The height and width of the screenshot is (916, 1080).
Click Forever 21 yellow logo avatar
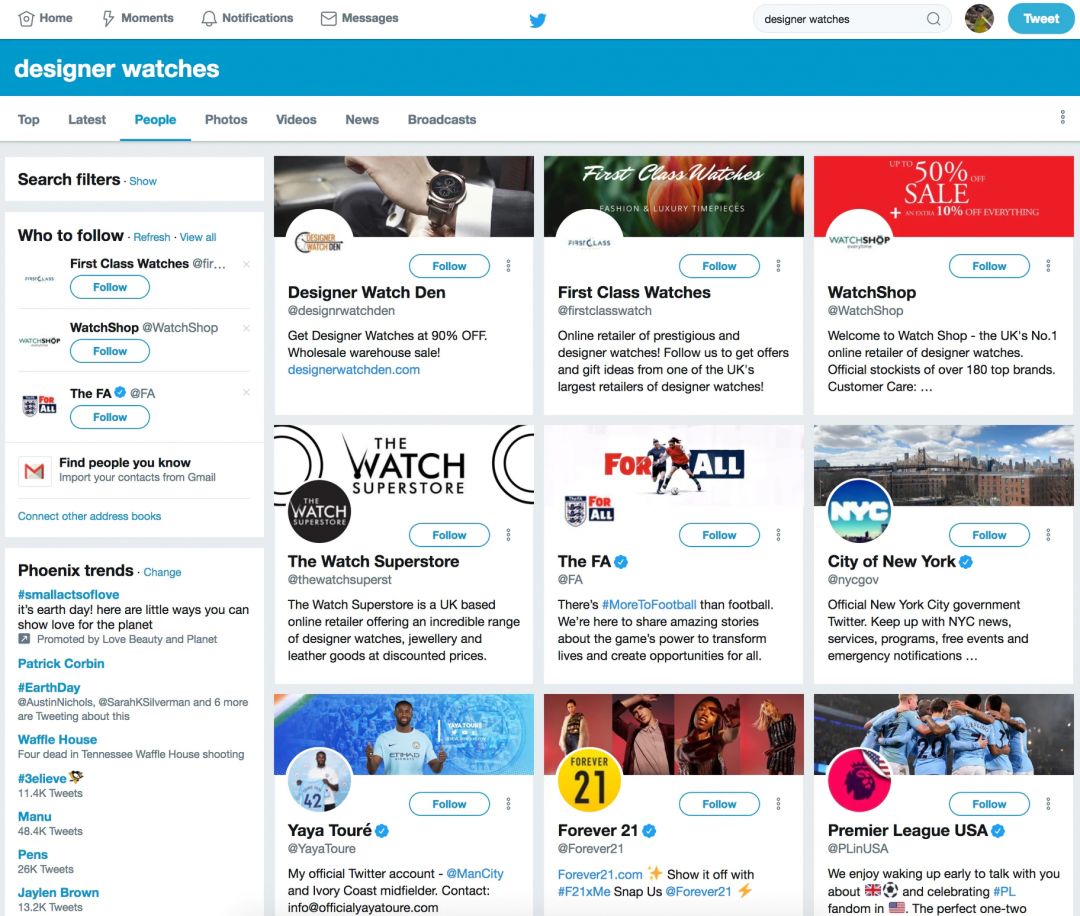click(x=589, y=780)
